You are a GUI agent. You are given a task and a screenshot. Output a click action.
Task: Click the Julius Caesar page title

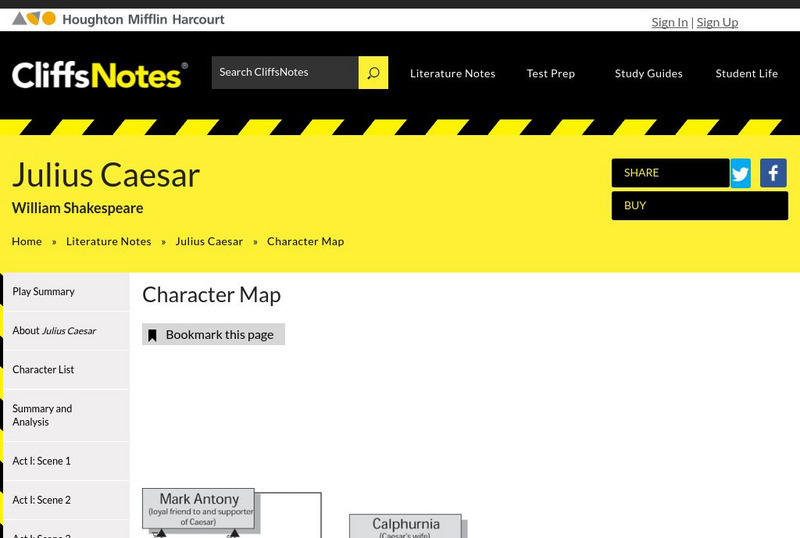pos(106,175)
